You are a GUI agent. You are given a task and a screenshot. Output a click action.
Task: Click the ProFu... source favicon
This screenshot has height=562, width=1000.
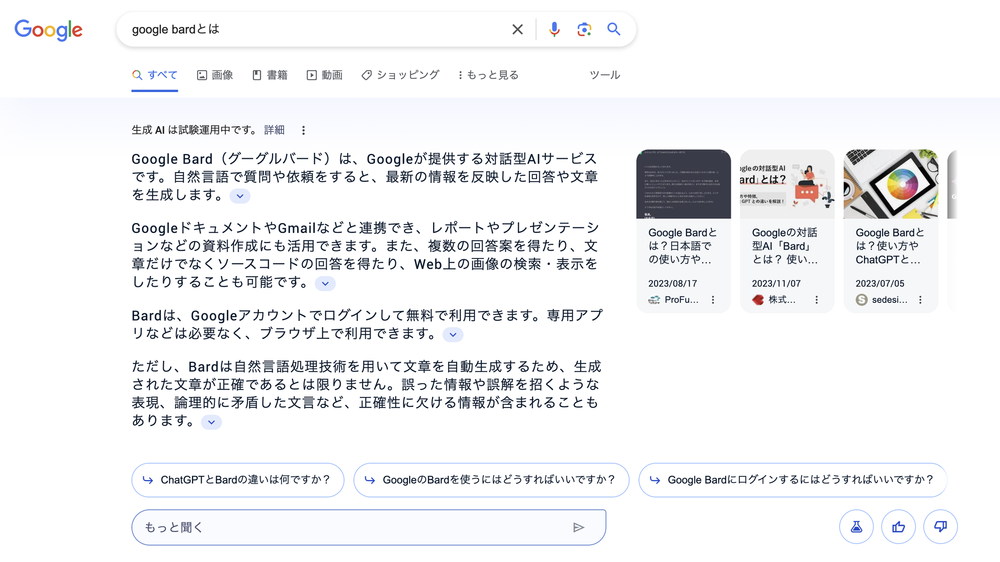(654, 300)
